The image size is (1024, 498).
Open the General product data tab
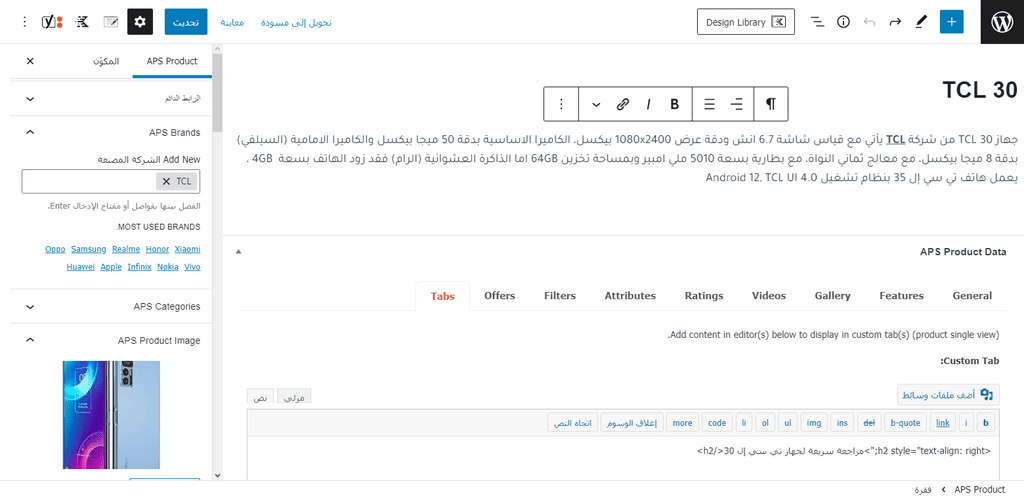click(972, 296)
